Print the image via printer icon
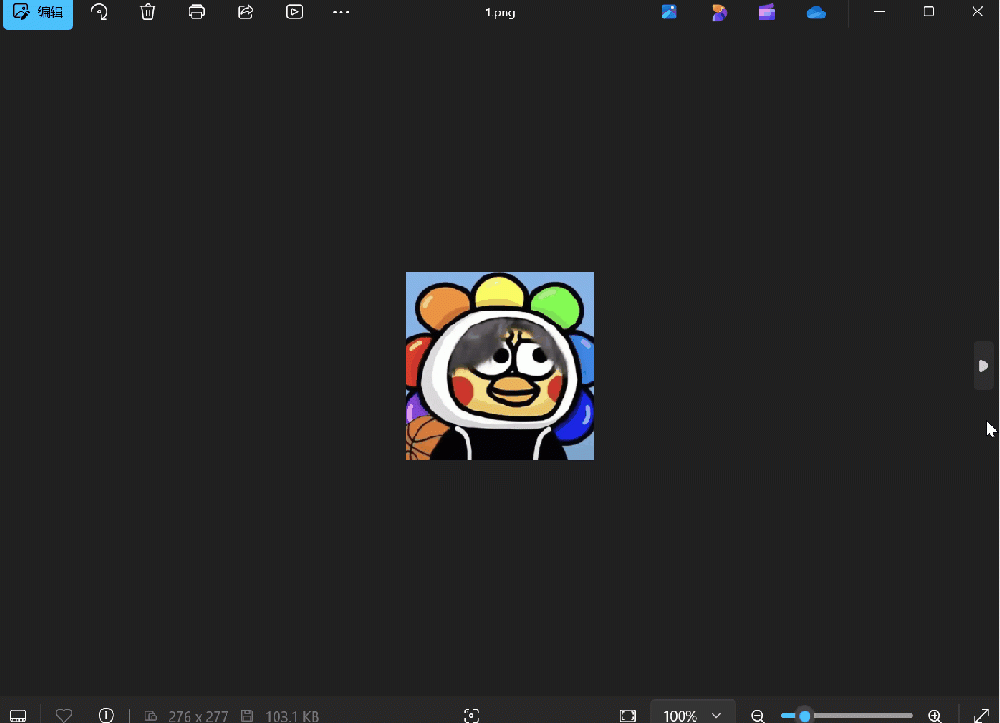Viewport: 1000px width, 723px height. (x=196, y=12)
